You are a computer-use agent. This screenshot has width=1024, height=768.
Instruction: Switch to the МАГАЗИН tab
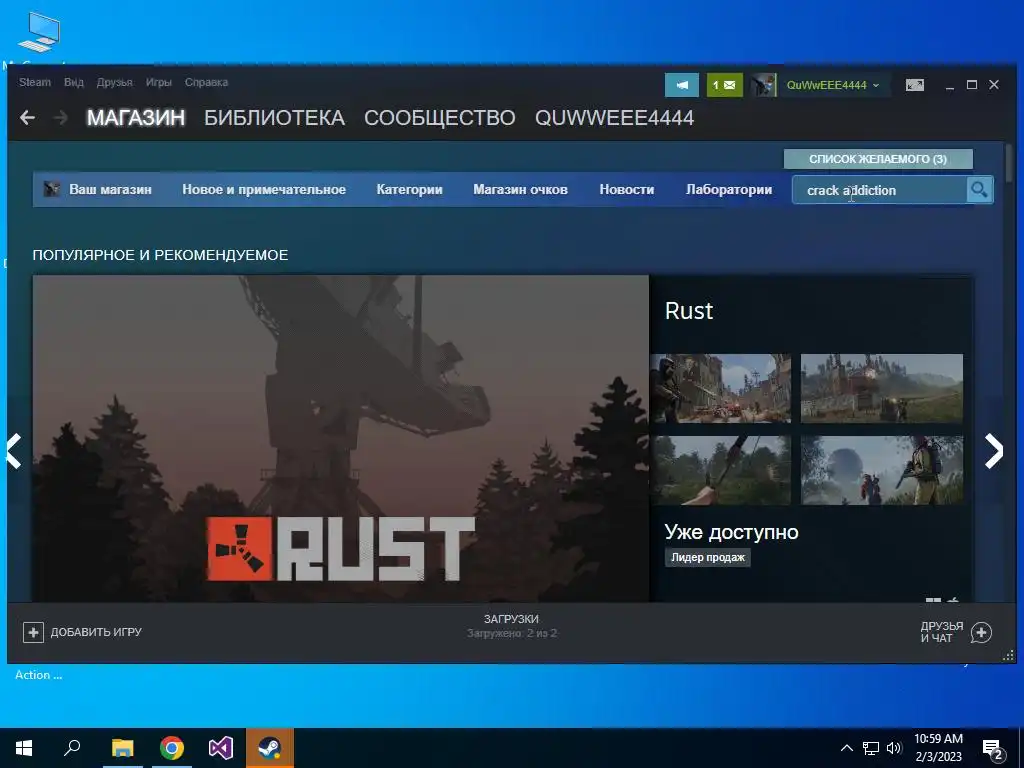click(136, 118)
